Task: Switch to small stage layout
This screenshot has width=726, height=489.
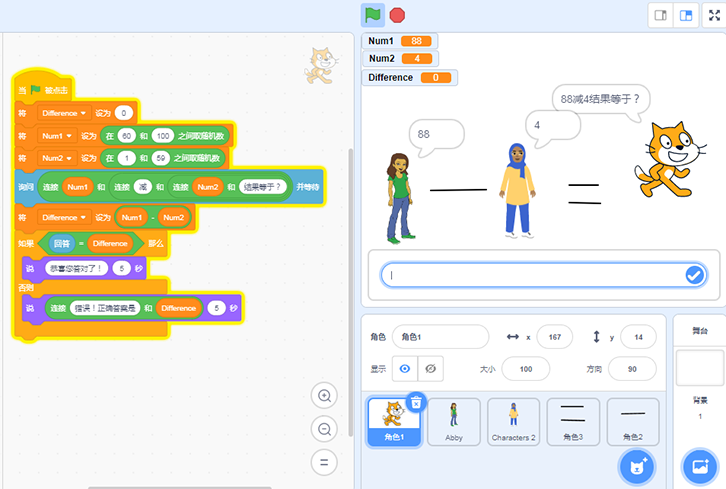Action: (660, 16)
